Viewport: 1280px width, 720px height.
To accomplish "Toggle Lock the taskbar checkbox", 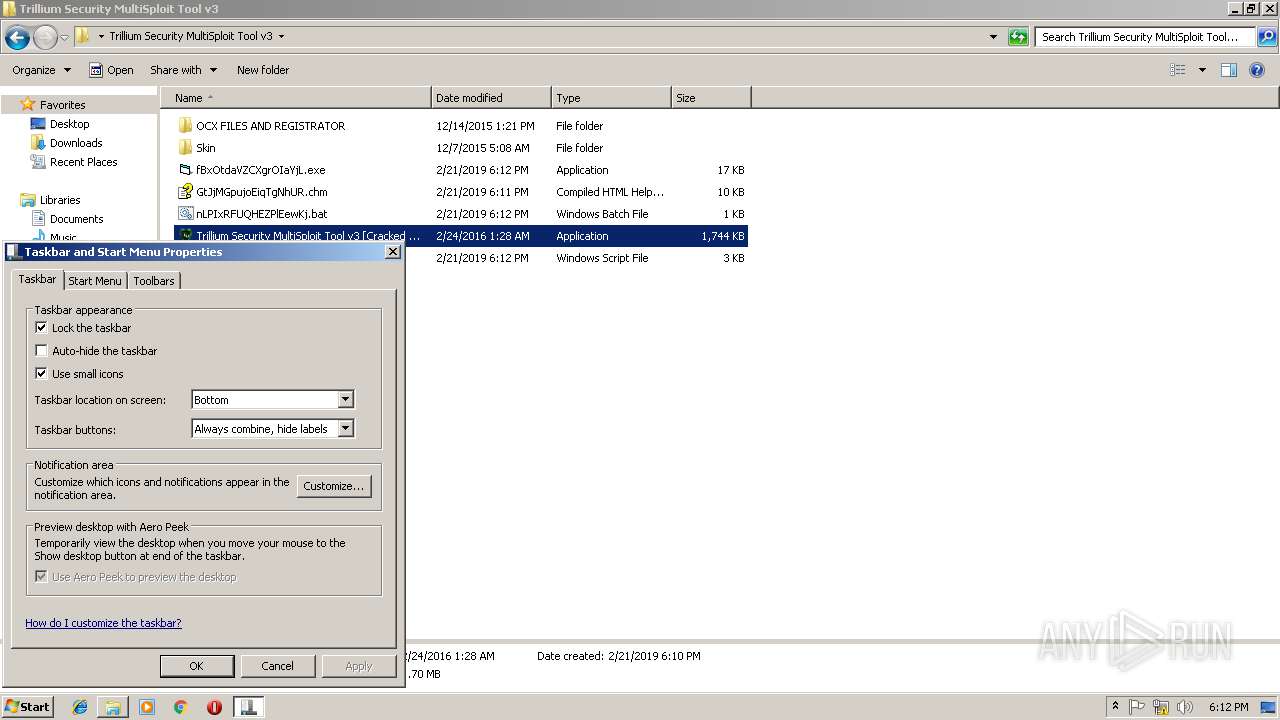I will [x=41, y=328].
